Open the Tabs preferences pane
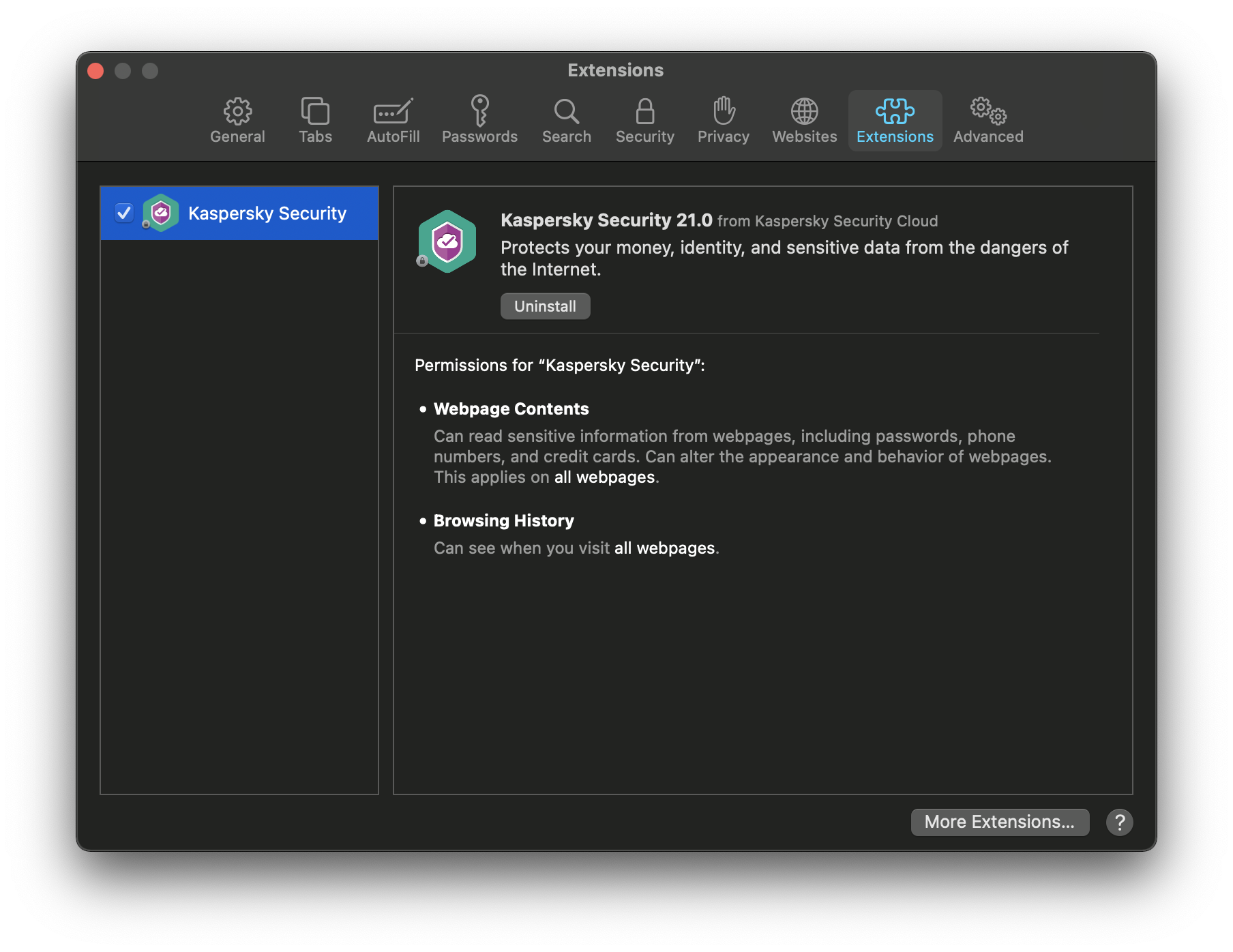1233x952 pixels. pos(315,121)
